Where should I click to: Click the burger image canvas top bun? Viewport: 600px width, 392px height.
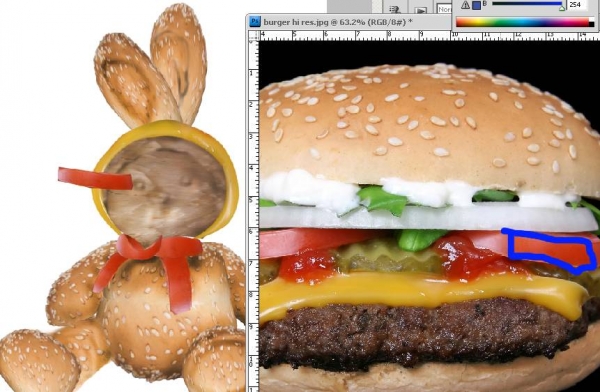(429, 126)
